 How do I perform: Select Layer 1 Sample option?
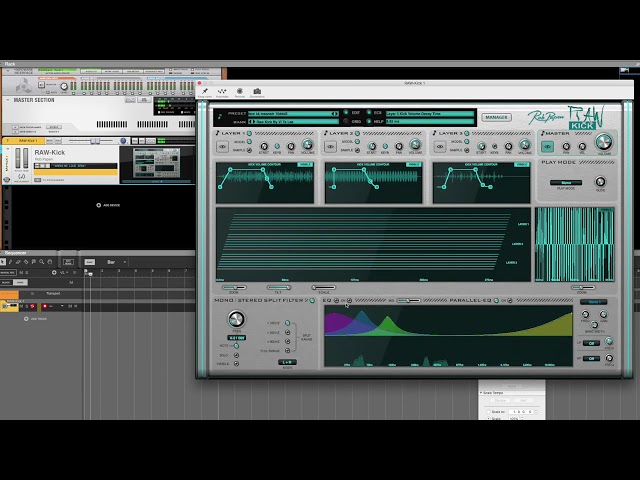point(249,150)
